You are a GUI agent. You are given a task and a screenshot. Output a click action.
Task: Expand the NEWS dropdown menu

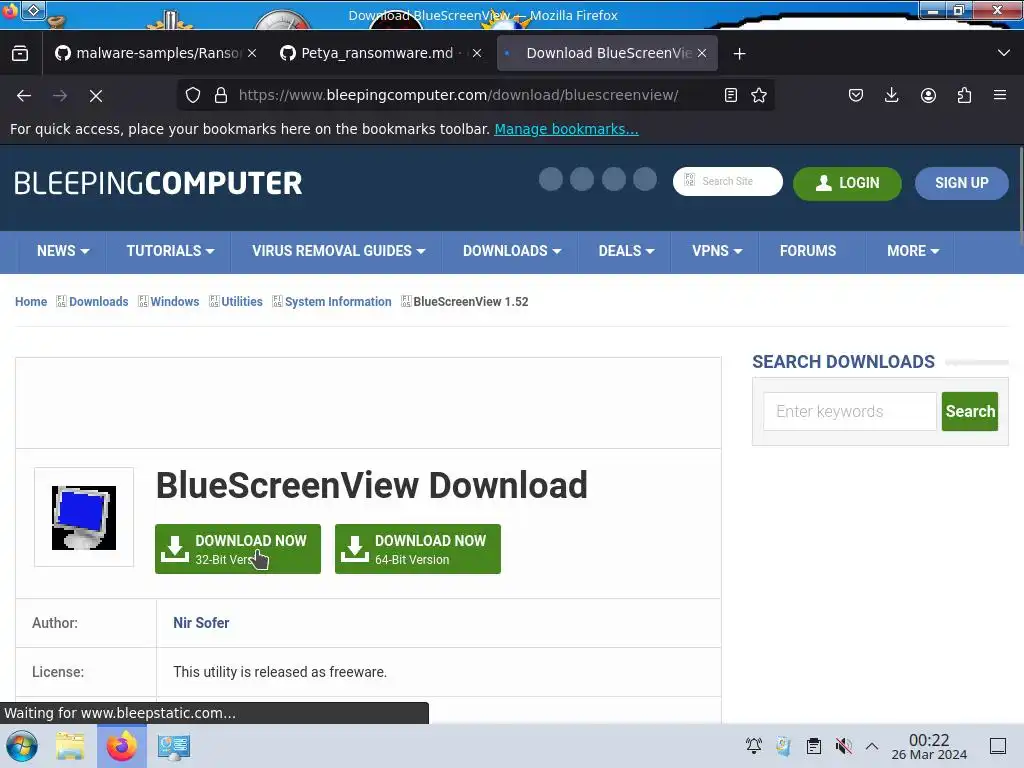63,251
